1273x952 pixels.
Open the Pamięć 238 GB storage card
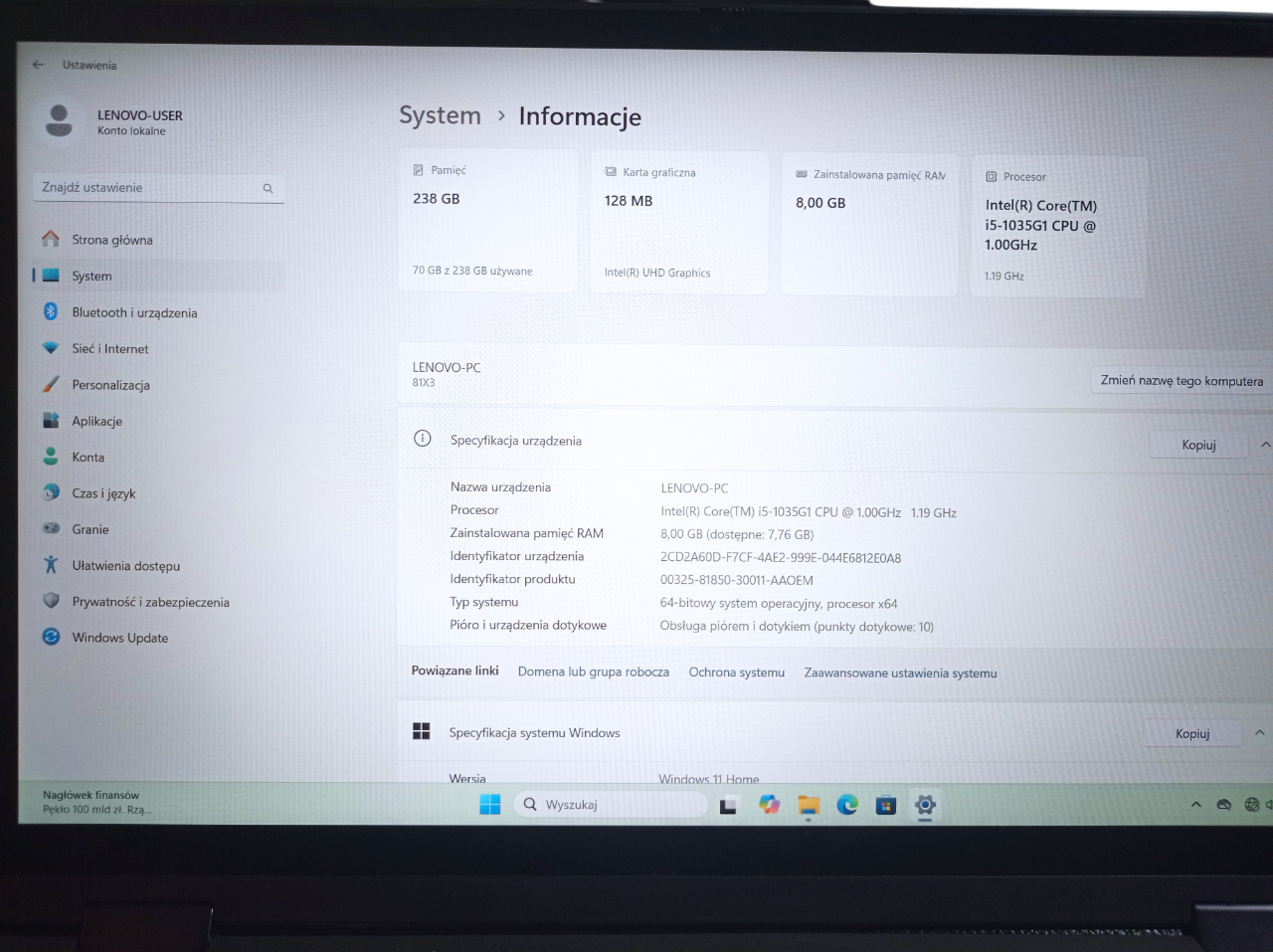[x=488, y=221]
